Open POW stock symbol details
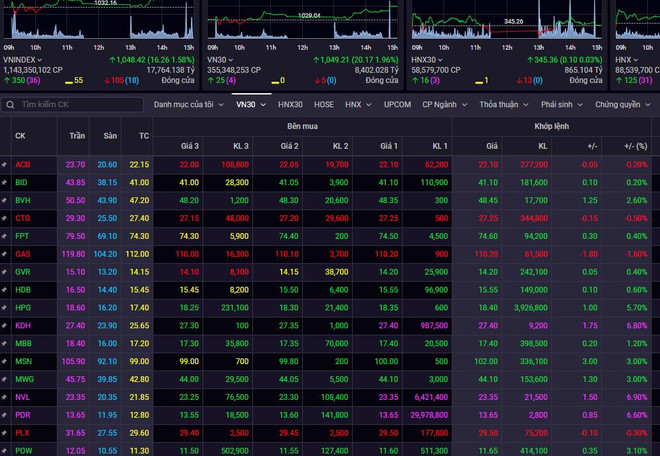Image resolution: width=660 pixels, height=456 pixels. pos(24,451)
